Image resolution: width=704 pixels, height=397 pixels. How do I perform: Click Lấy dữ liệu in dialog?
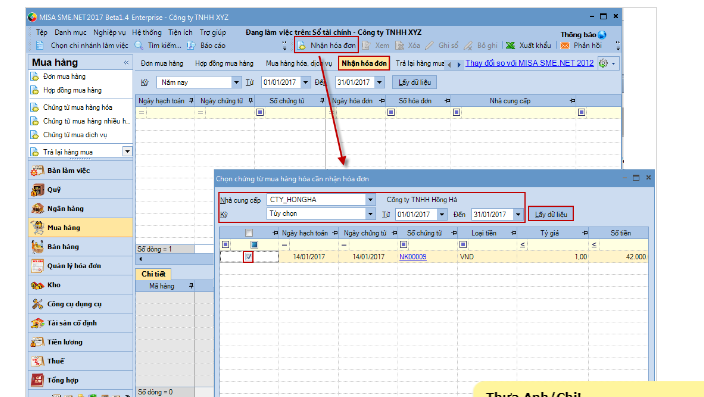pos(551,214)
